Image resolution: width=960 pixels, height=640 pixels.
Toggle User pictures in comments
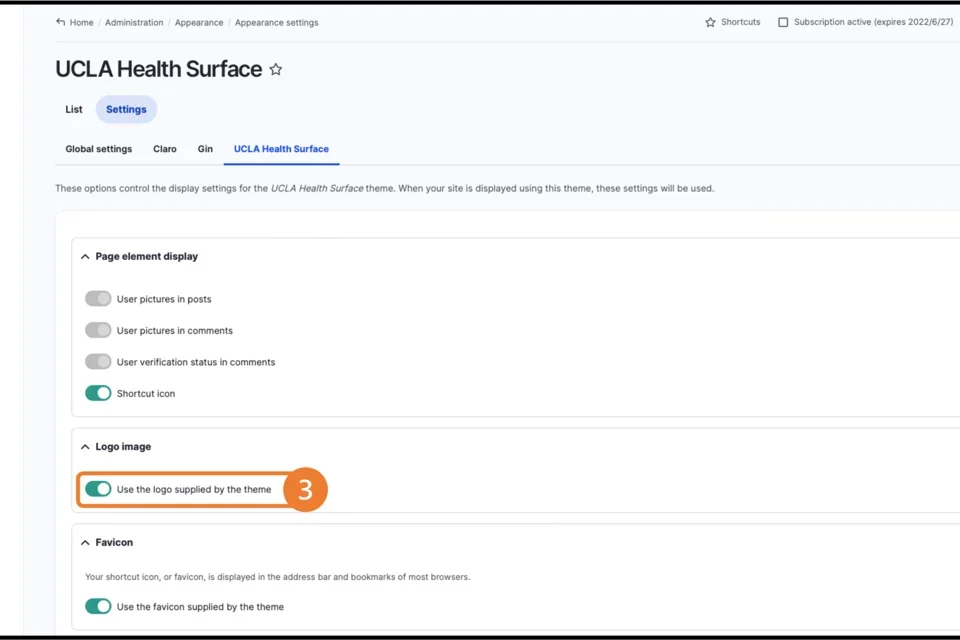98,330
